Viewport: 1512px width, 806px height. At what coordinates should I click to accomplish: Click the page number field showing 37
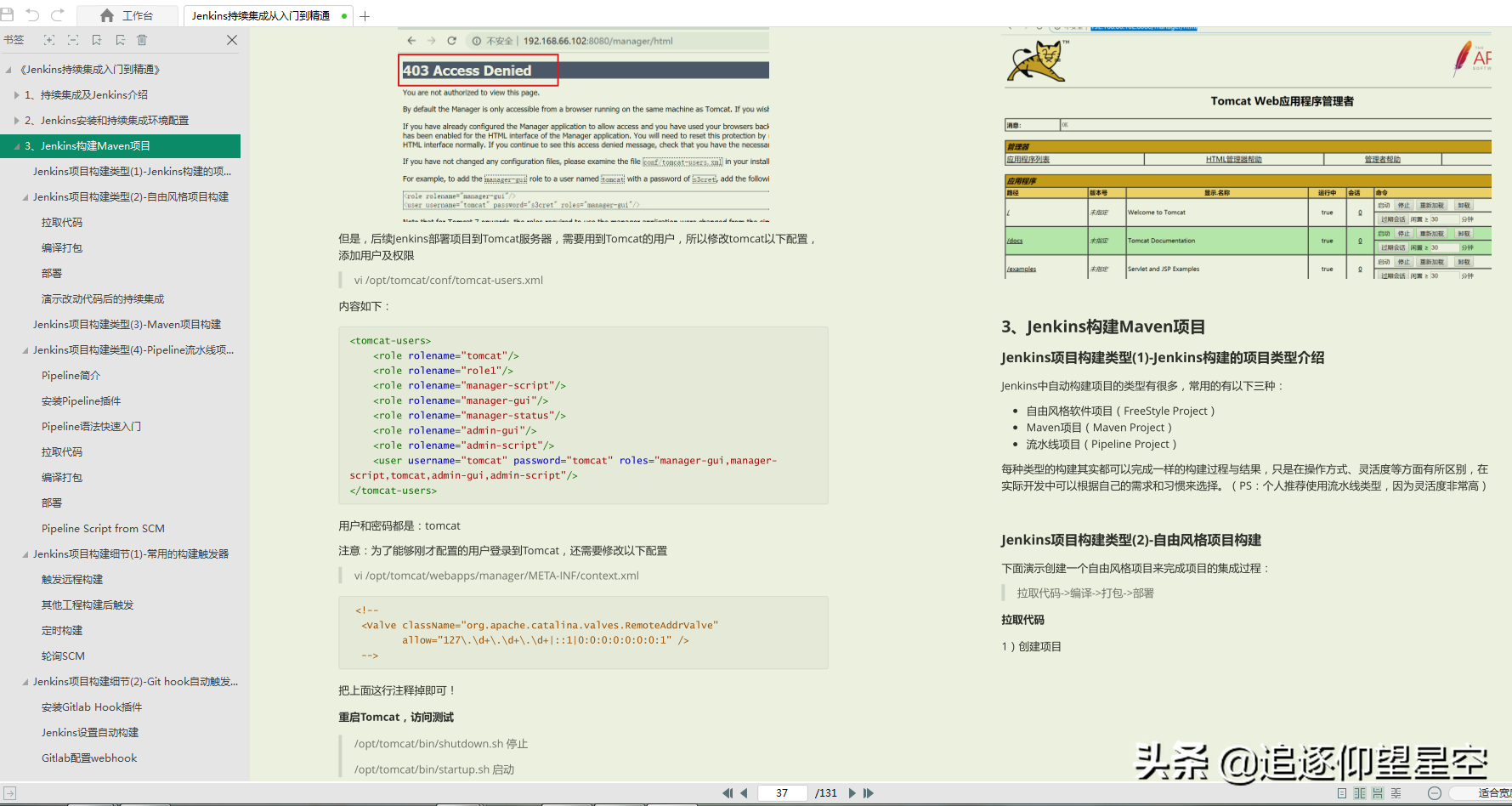click(x=782, y=793)
